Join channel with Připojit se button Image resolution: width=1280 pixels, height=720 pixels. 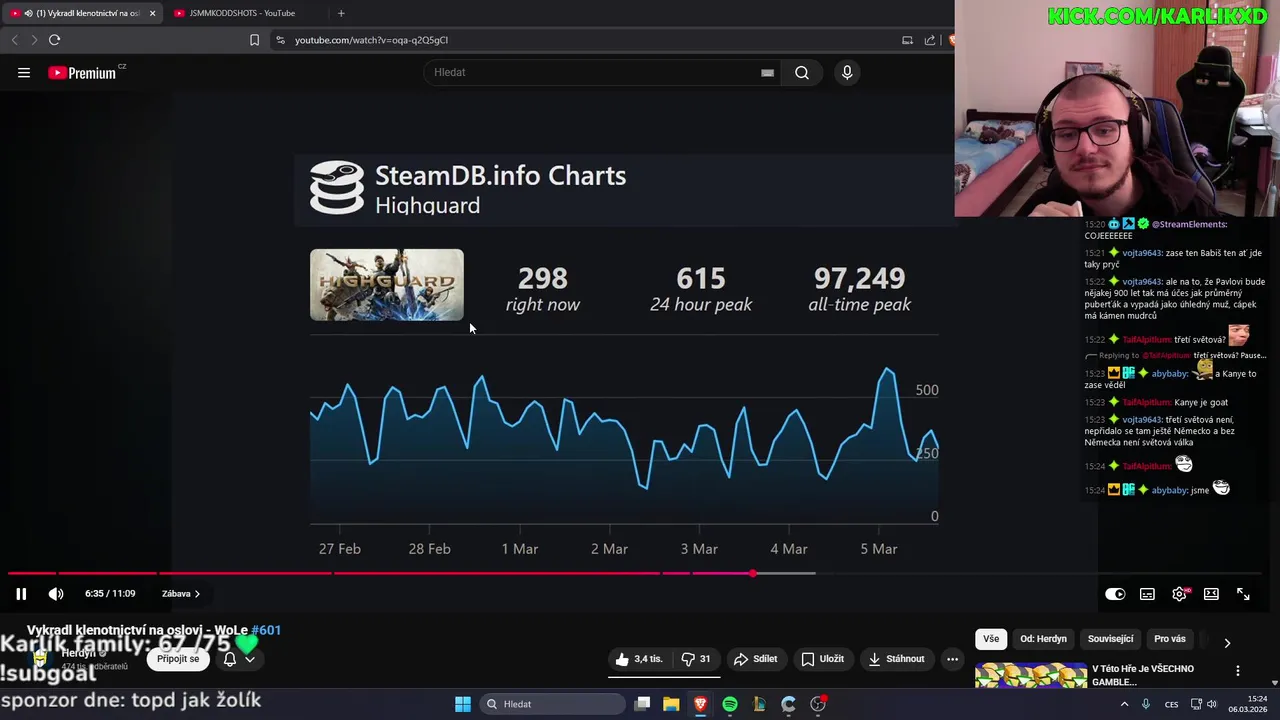[178, 659]
